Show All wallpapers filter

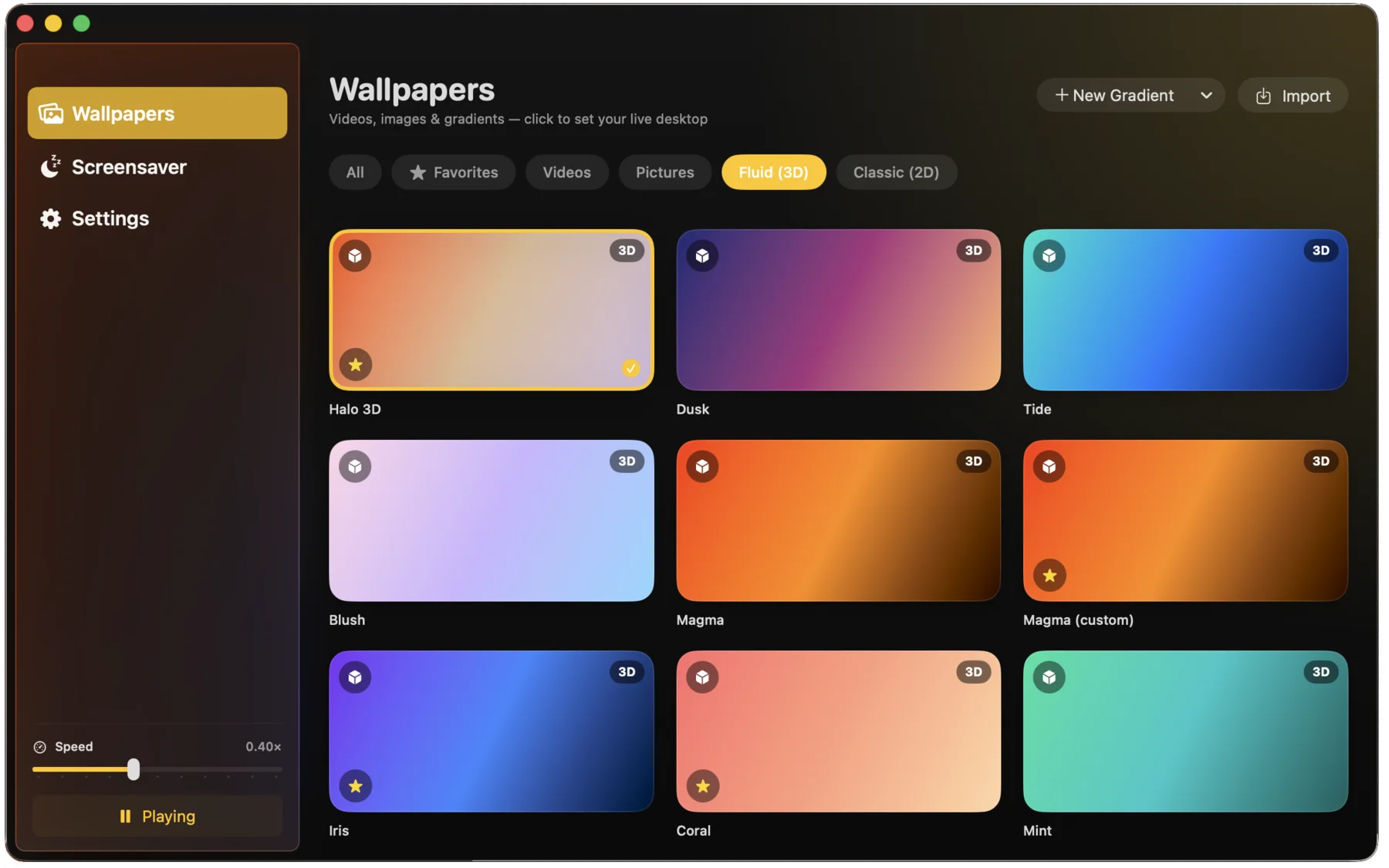[355, 172]
